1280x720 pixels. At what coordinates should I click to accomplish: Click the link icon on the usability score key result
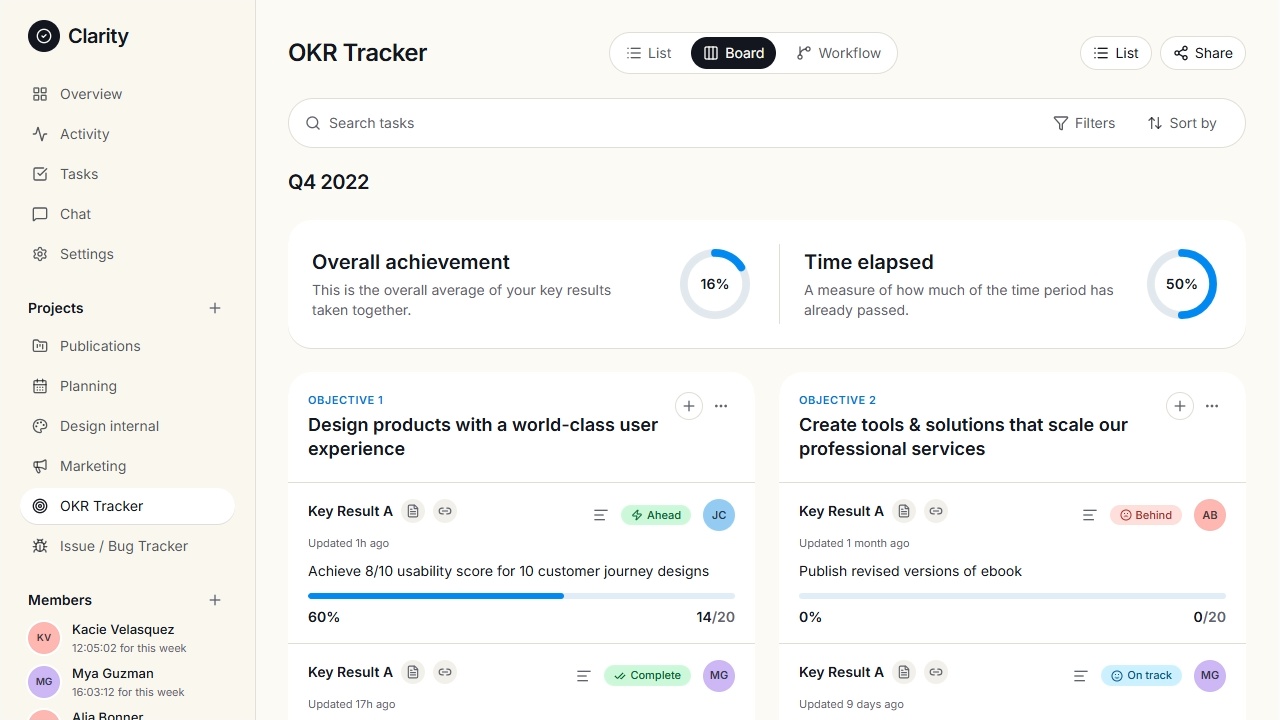445,511
